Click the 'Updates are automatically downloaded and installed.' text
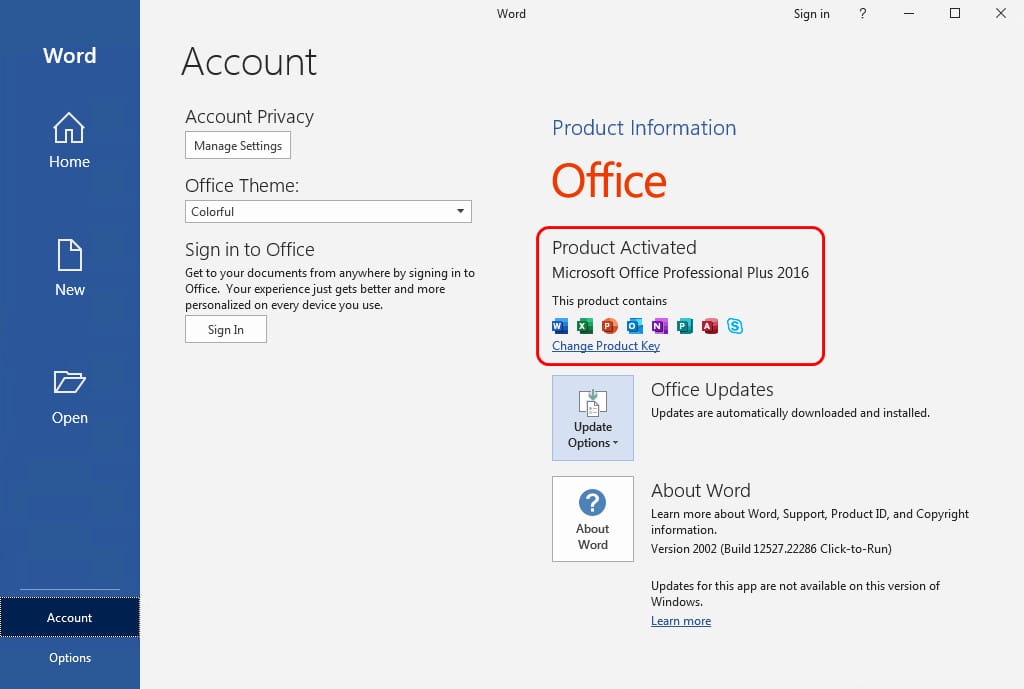This screenshot has width=1024, height=689. coord(790,413)
